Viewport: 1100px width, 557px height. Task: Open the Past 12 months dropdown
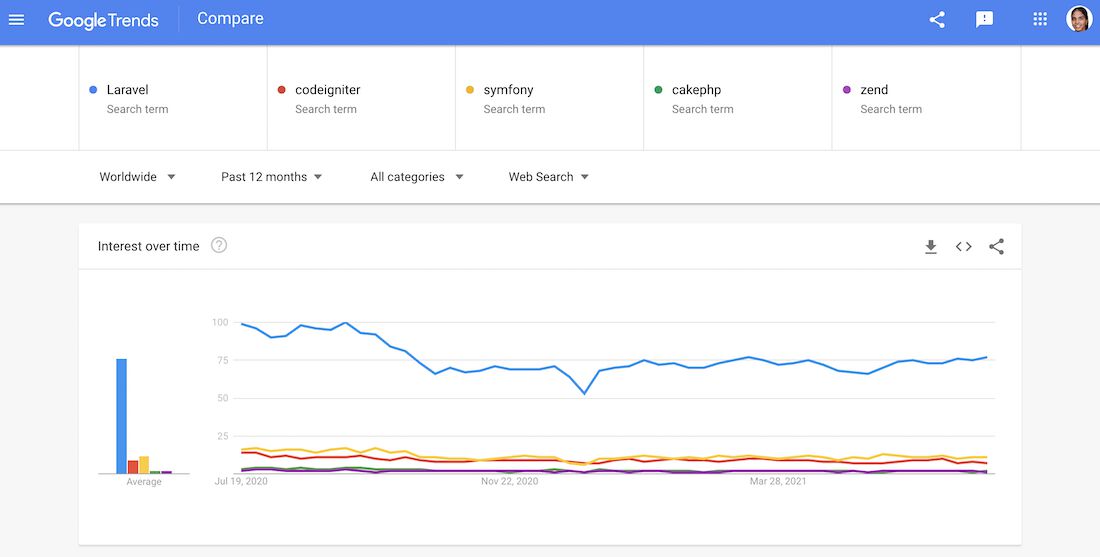271,177
